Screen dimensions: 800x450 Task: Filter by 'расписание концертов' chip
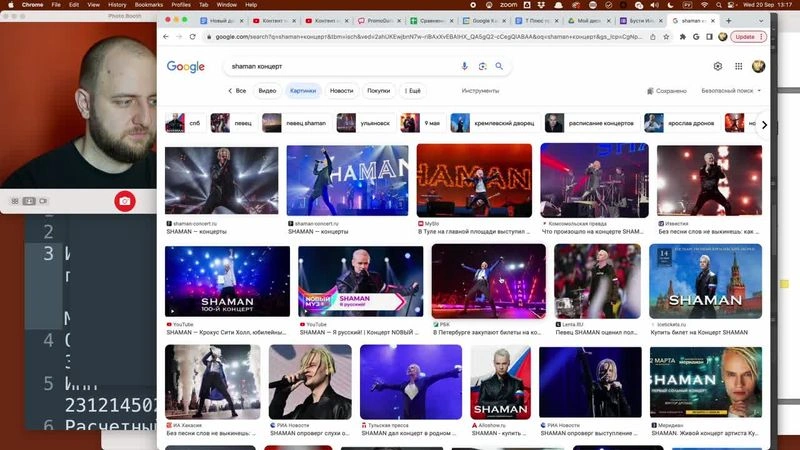coord(591,123)
